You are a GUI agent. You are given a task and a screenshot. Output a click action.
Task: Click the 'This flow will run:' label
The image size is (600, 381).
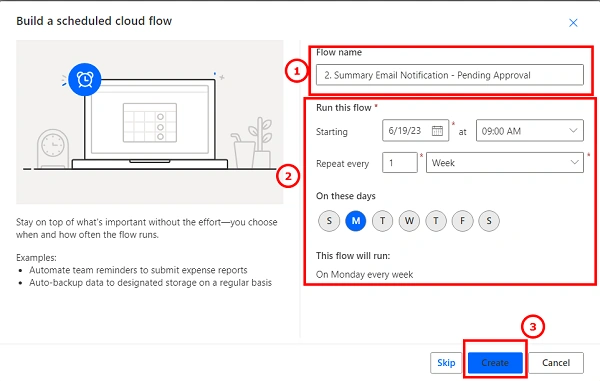point(353,256)
